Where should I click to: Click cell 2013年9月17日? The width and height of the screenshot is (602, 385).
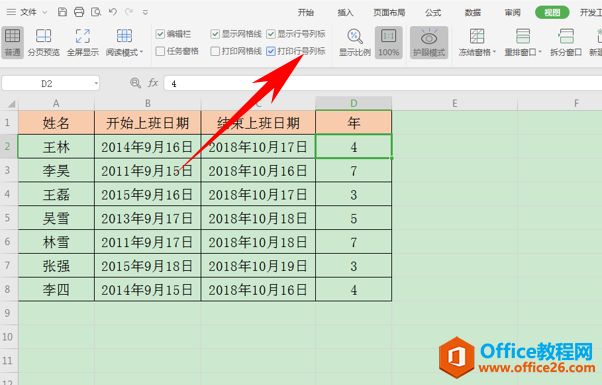pos(147,218)
